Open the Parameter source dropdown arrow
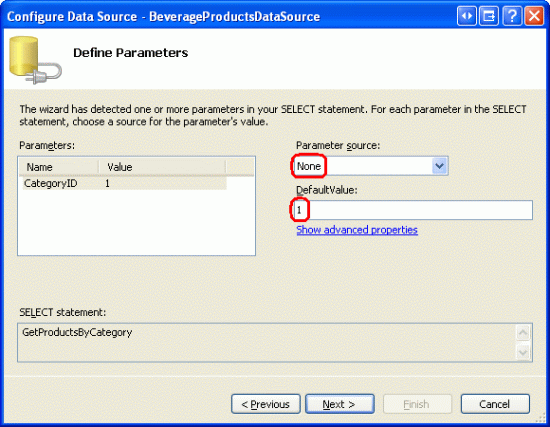The width and height of the screenshot is (550, 427). (440, 166)
